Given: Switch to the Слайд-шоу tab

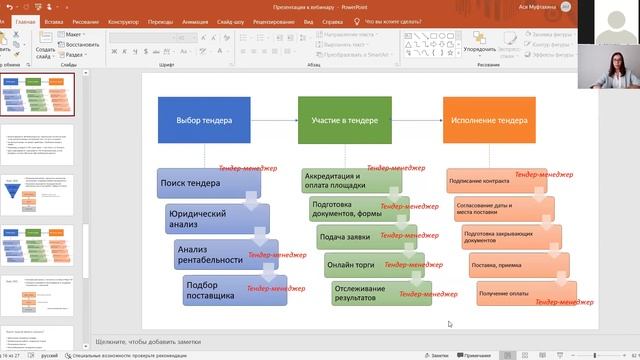Looking at the screenshot, I should (230, 22).
